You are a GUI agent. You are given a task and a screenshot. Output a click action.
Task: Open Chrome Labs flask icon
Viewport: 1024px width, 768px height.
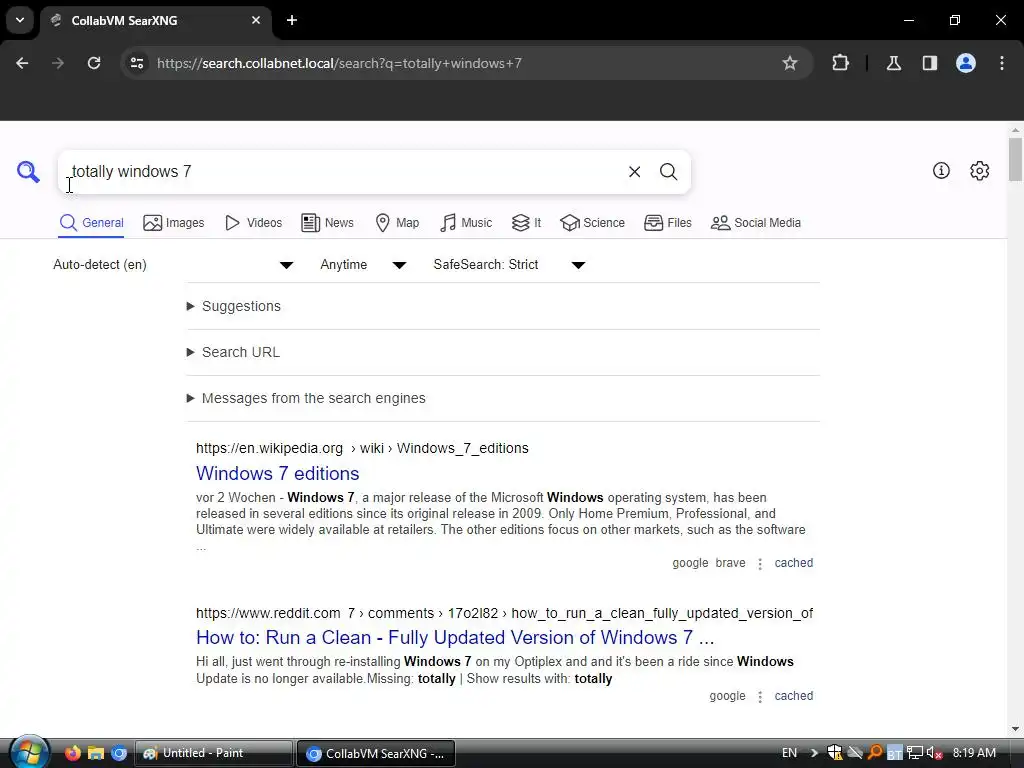pos(894,63)
